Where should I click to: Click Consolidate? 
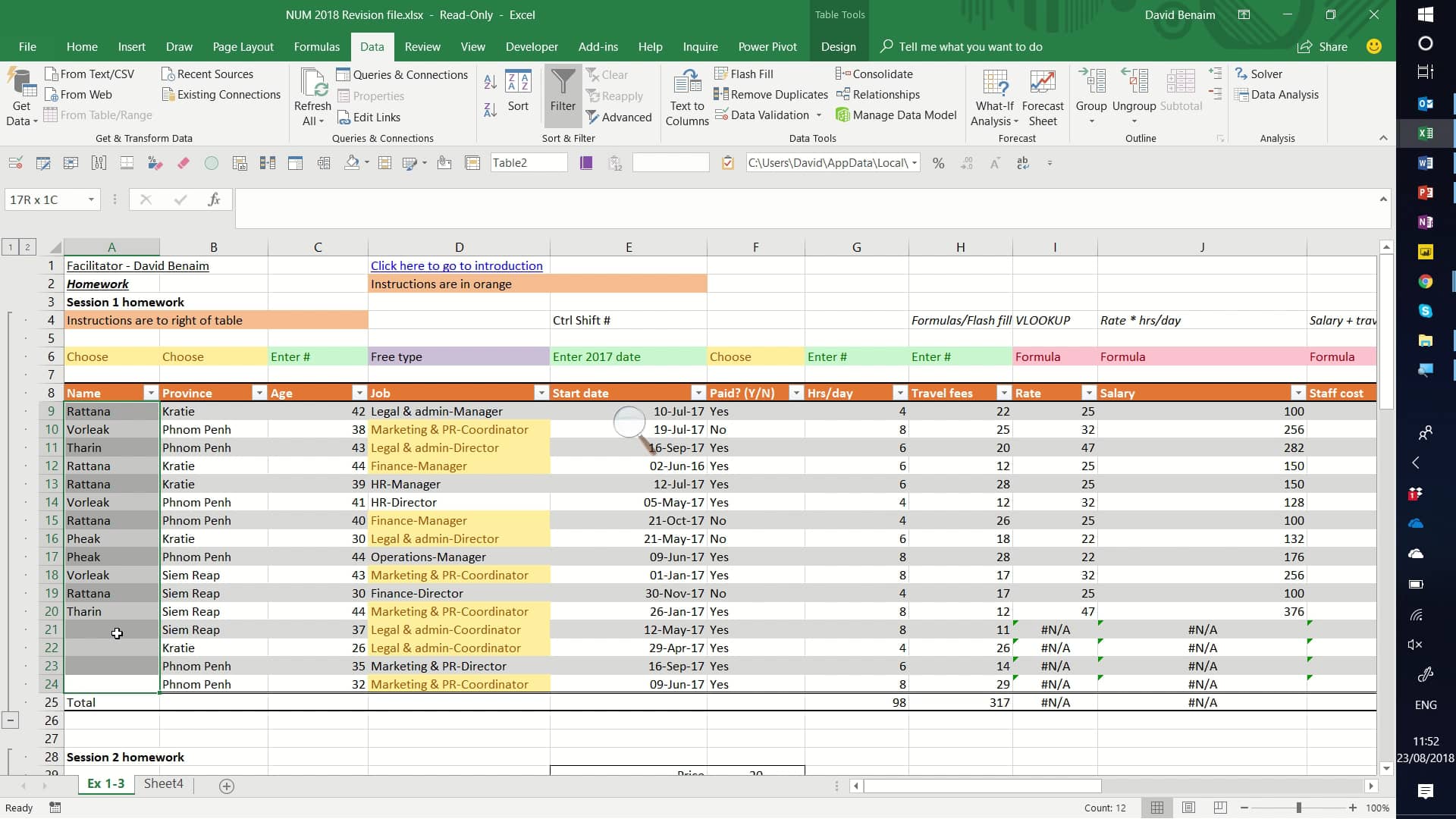[x=874, y=74]
